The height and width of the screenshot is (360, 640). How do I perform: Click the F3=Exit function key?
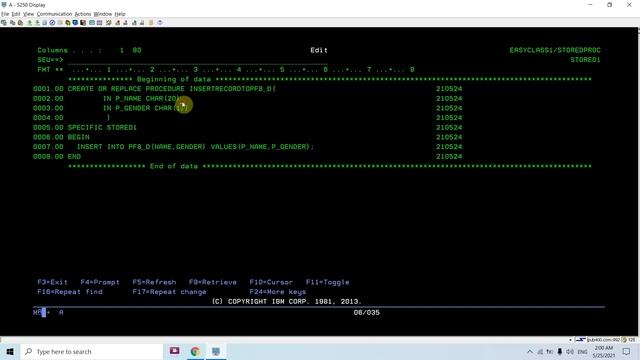53,282
